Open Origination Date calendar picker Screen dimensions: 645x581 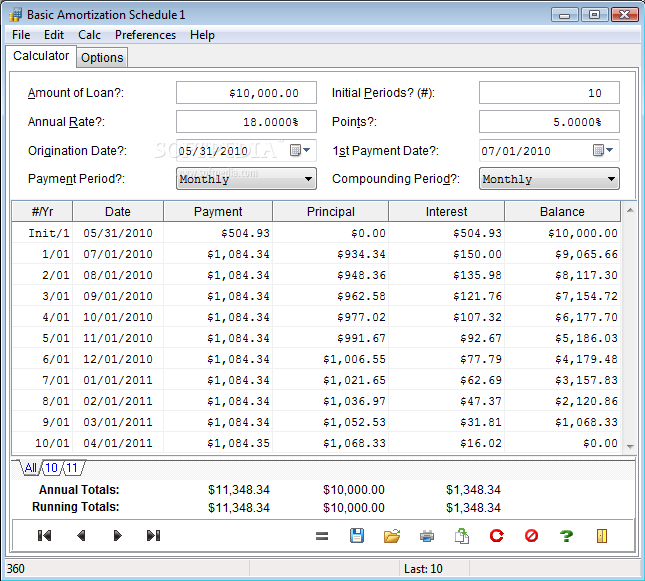(300, 150)
